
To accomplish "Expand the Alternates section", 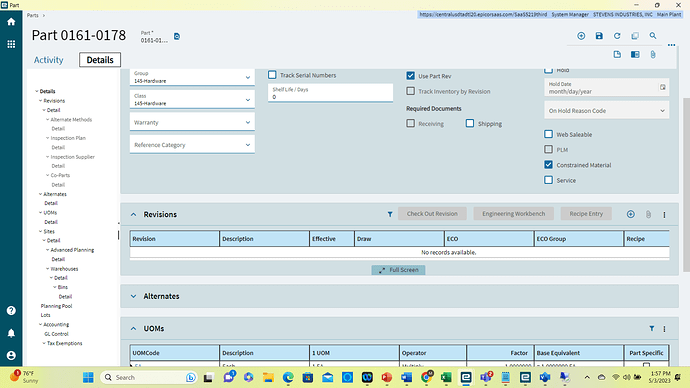I will click(x=133, y=296).
